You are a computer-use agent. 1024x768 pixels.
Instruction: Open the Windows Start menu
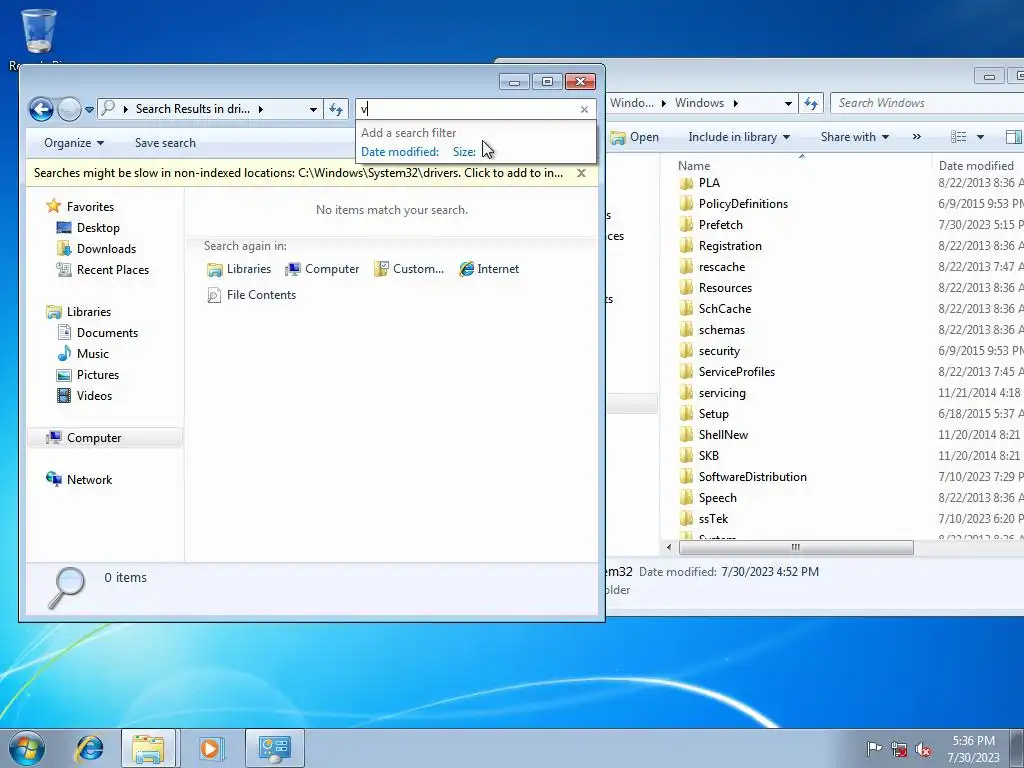27,748
